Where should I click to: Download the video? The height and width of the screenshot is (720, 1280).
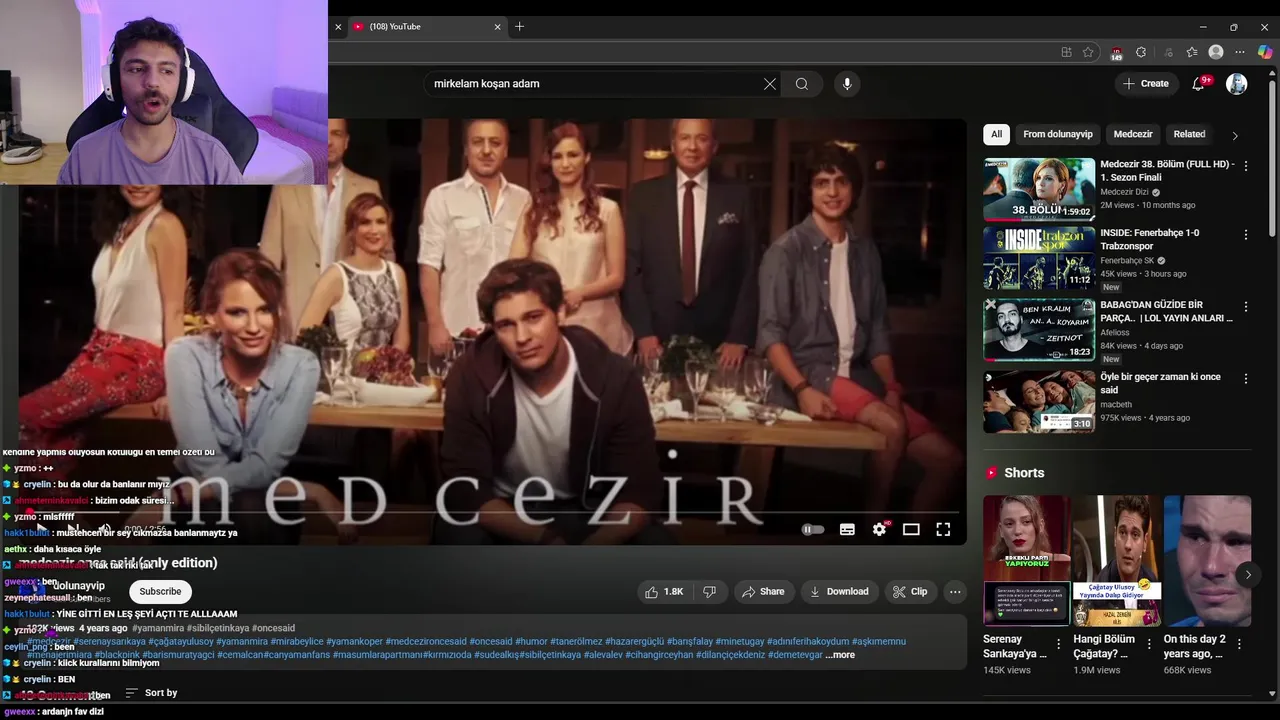coord(839,592)
